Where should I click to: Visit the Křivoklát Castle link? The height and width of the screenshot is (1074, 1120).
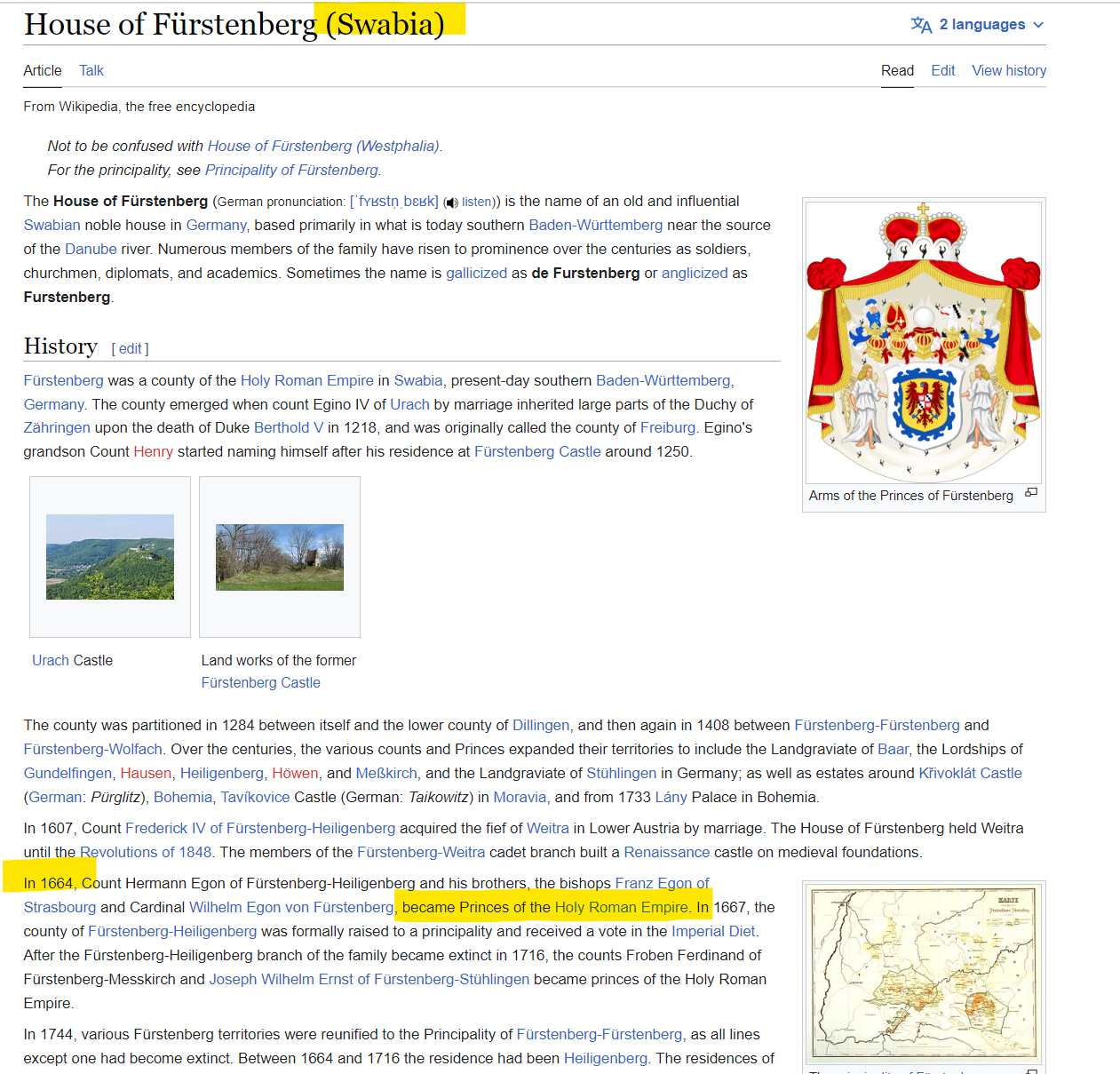tap(970, 773)
